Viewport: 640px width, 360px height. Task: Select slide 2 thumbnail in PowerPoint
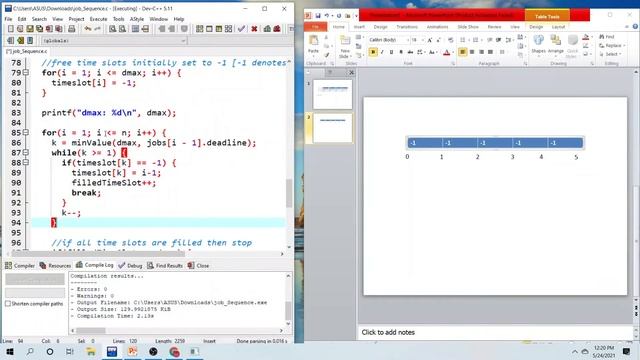click(332, 128)
